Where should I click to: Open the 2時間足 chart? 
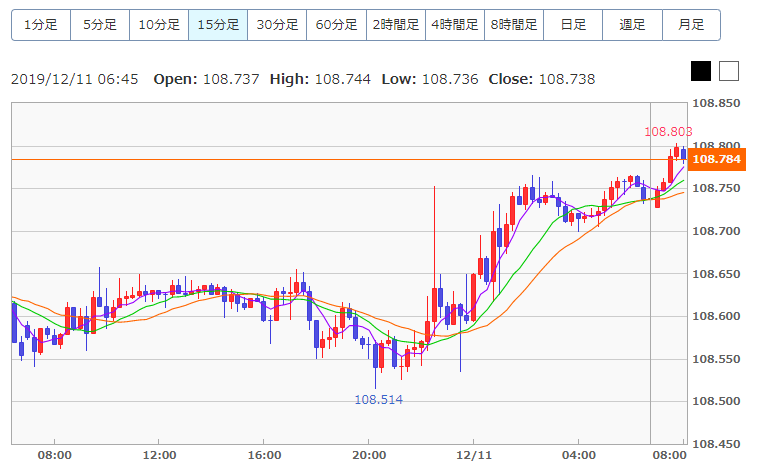(x=395, y=25)
